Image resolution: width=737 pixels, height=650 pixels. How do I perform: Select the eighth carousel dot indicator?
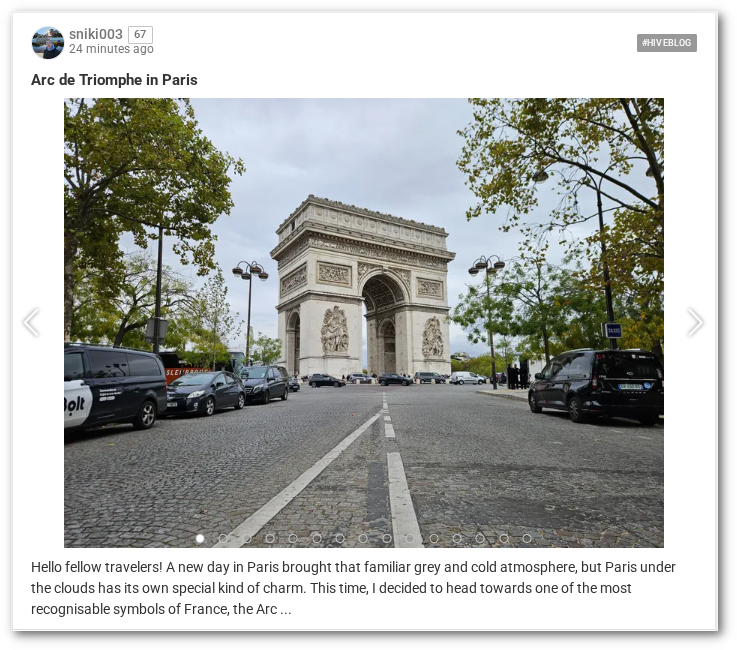363,539
